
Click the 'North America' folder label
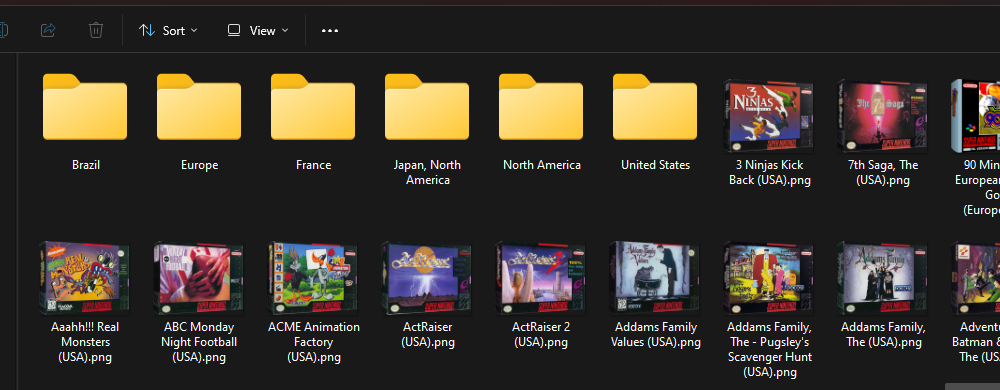tap(541, 165)
